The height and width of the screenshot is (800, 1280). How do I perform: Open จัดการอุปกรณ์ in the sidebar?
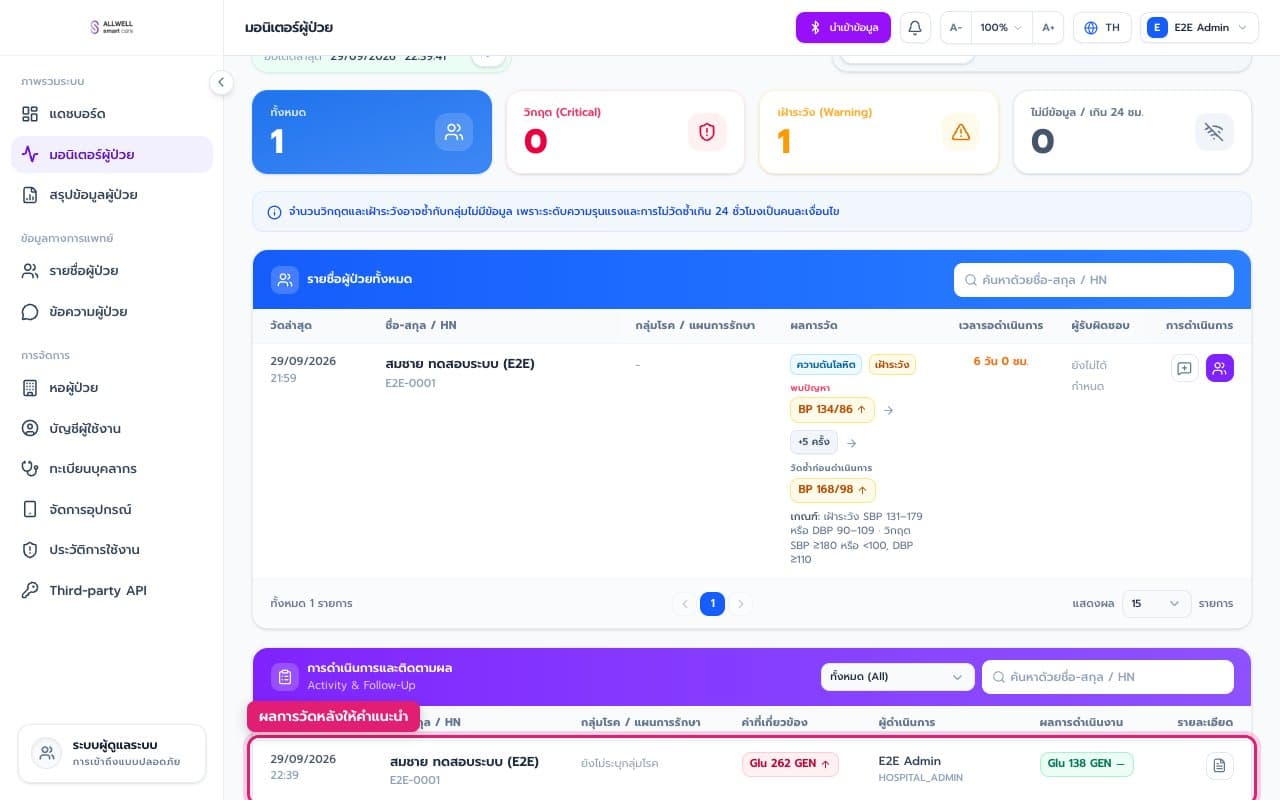pyautogui.click(x=112, y=510)
